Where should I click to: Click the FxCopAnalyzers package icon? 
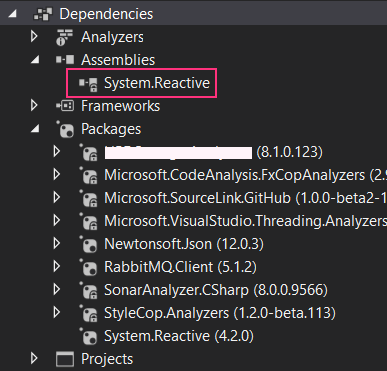click(89, 176)
